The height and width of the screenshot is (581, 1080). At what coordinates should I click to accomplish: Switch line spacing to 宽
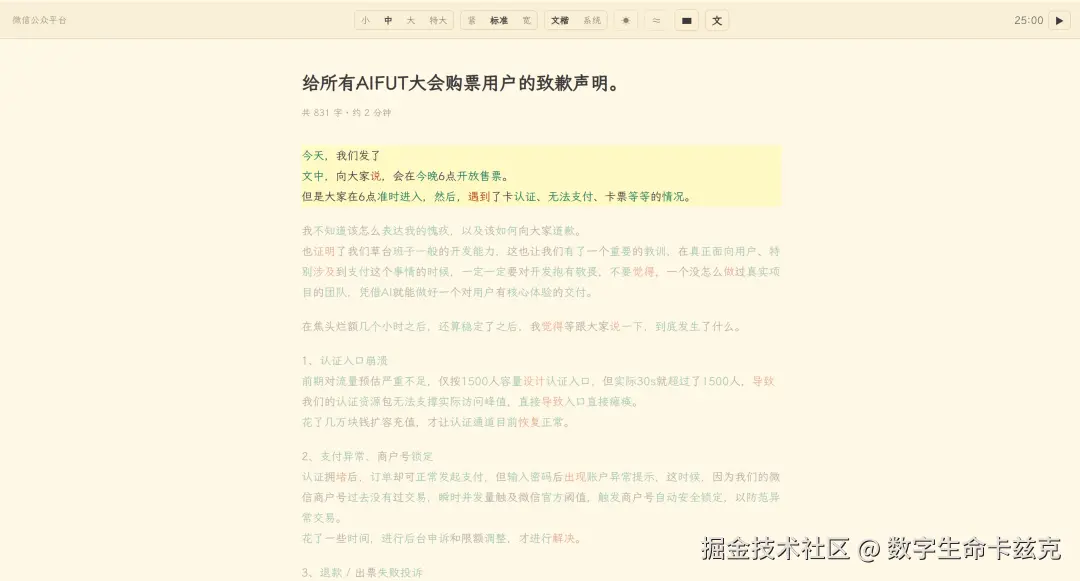point(525,20)
